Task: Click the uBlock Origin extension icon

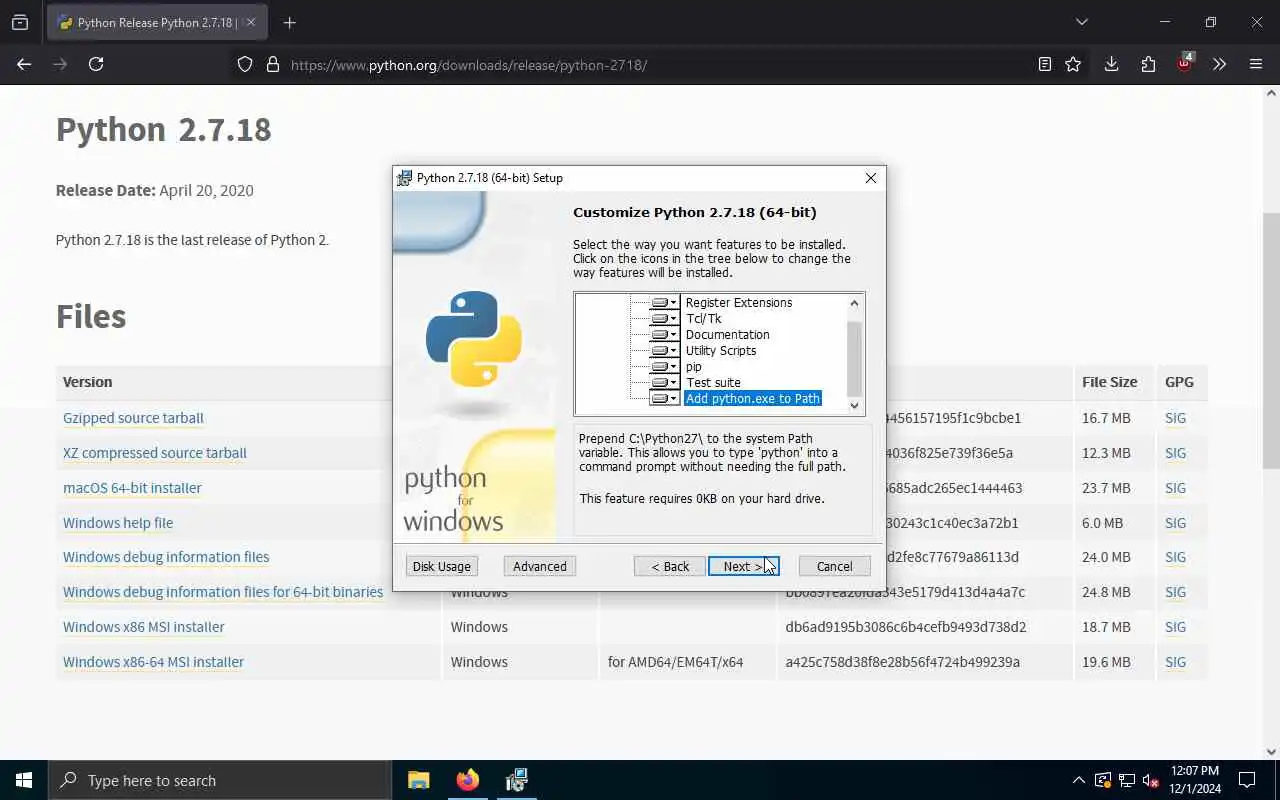Action: pos(1185,62)
